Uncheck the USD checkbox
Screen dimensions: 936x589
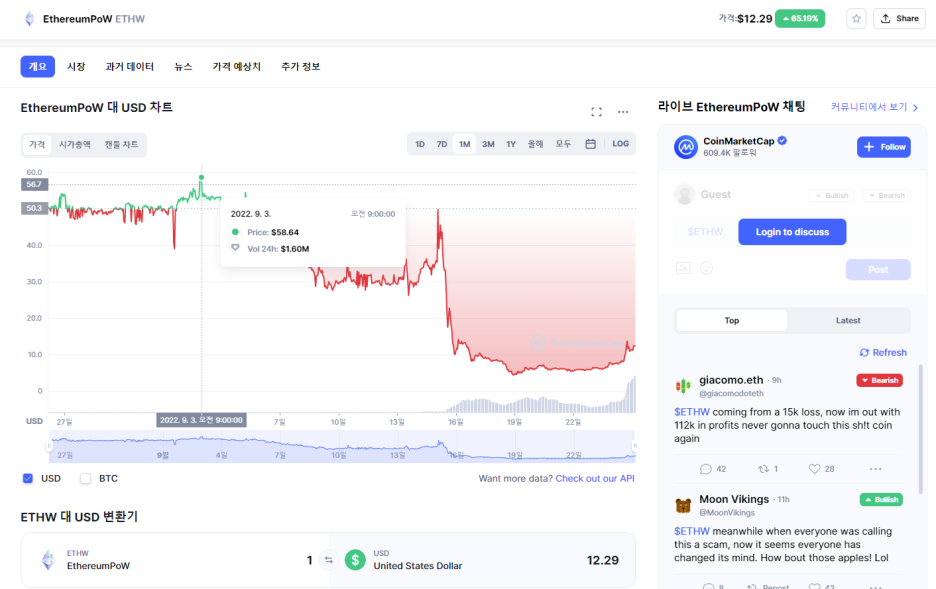coord(28,478)
